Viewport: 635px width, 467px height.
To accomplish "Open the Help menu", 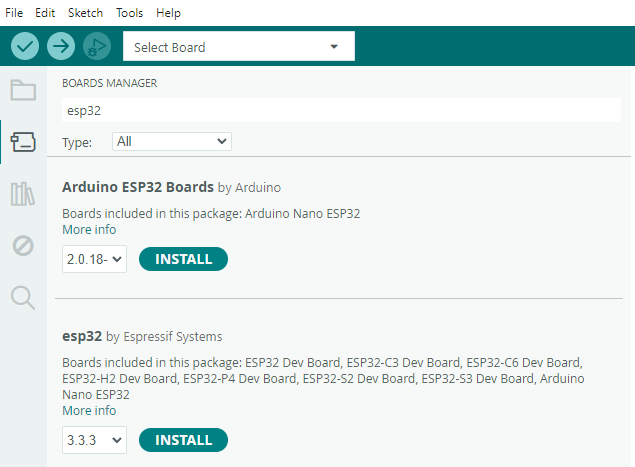I will tap(168, 13).
